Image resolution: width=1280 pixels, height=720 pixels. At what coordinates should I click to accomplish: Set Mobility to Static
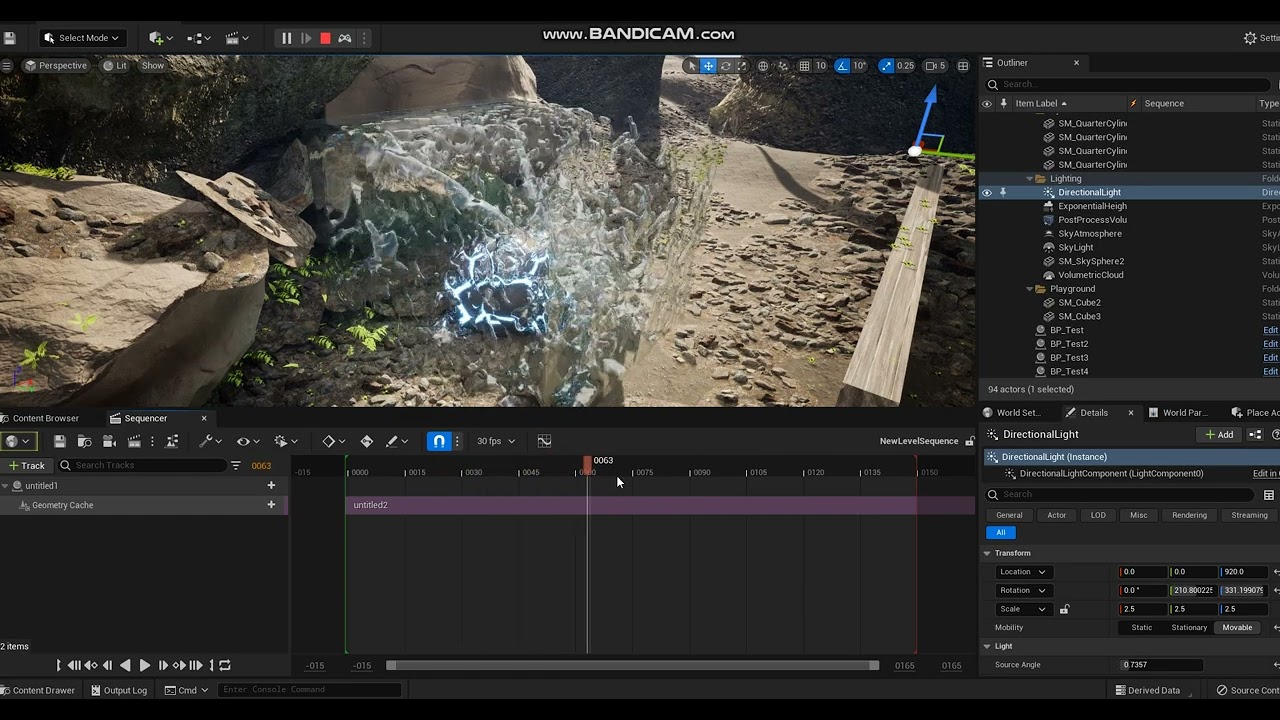(1141, 628)
